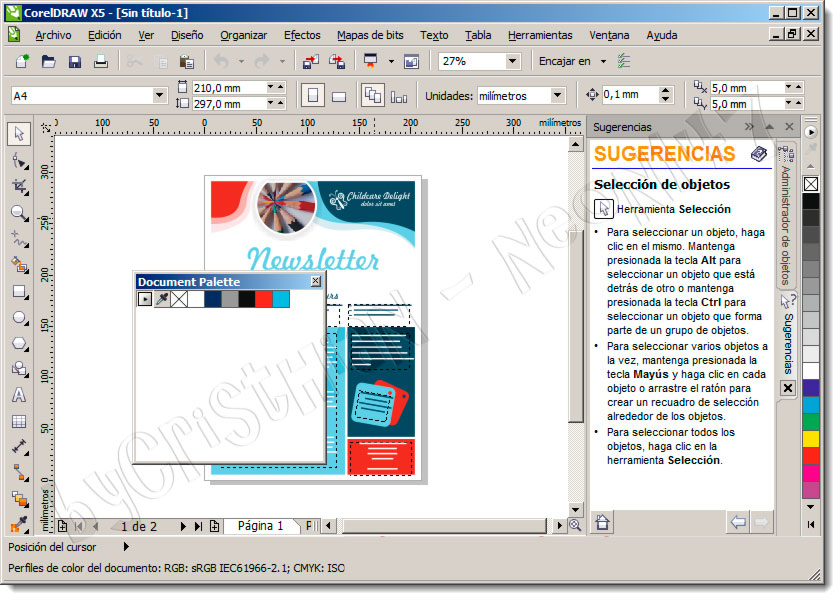Pick cyan swatch in Document Palette
The height and width of the screenshot is (600, 840).
coord(281,299)
